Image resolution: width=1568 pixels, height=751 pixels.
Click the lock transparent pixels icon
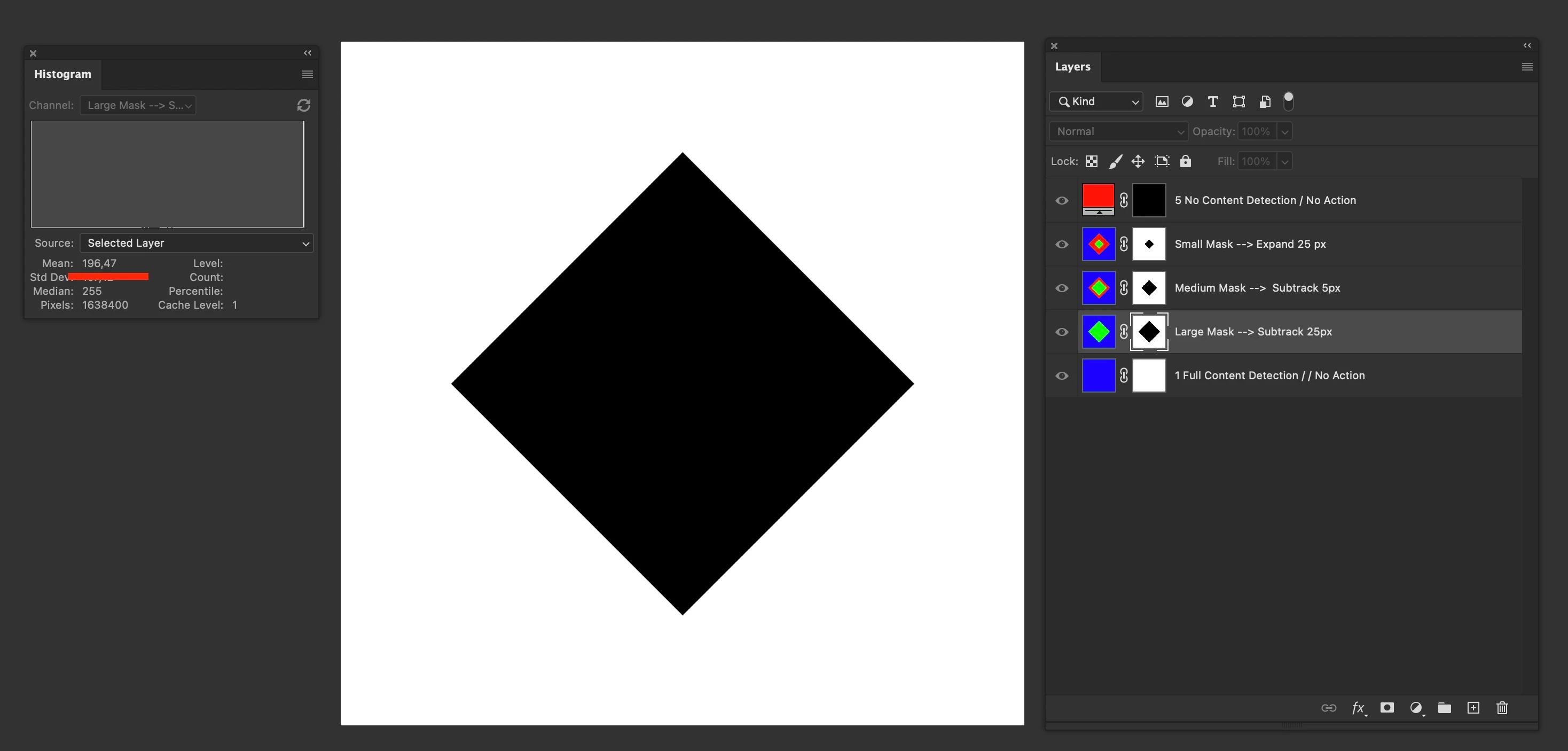pyautogui.click(x=1092, y=161)
